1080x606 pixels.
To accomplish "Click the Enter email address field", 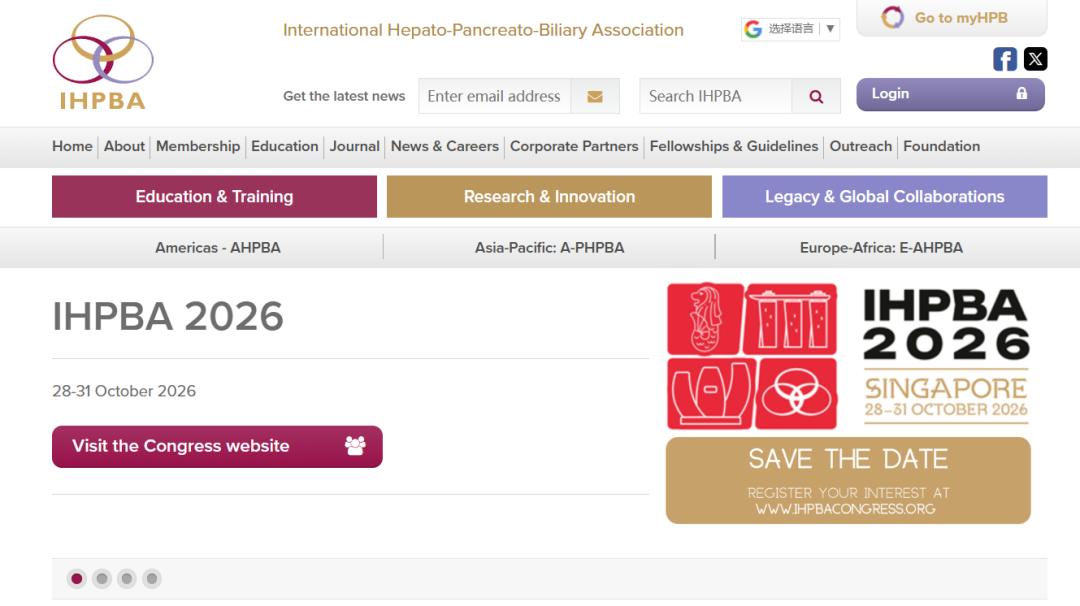I will coord(494,97).
